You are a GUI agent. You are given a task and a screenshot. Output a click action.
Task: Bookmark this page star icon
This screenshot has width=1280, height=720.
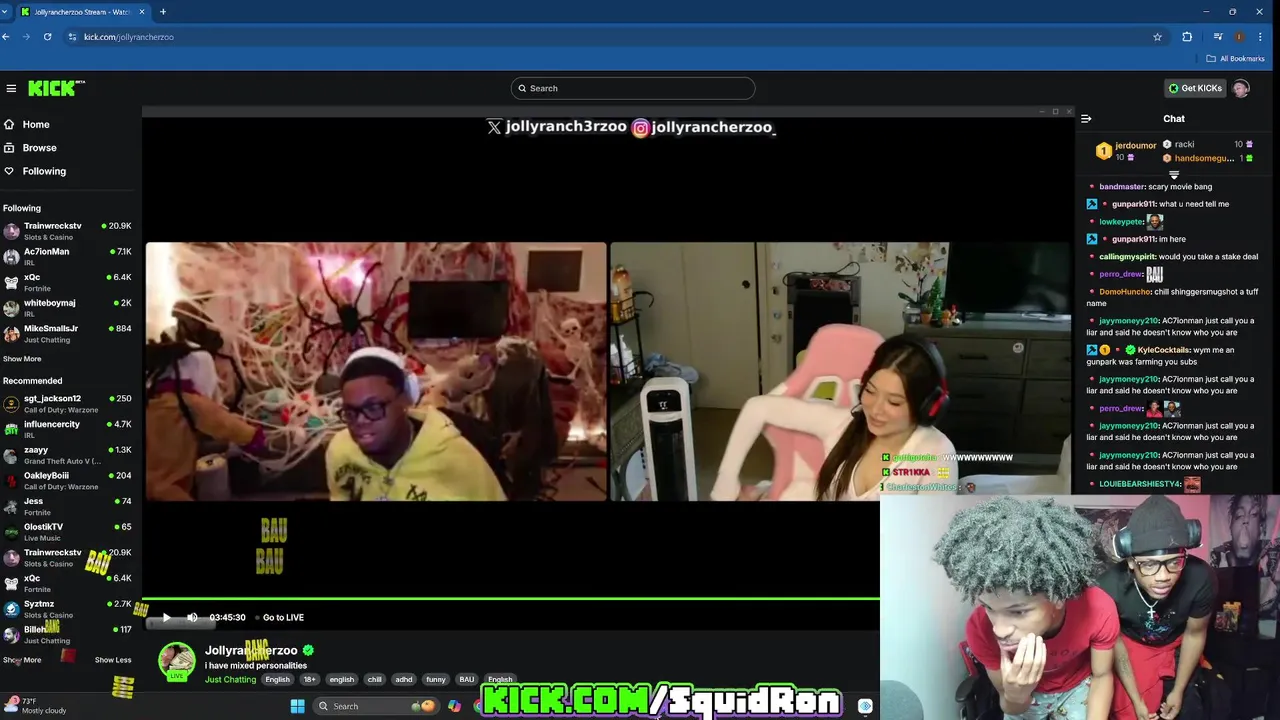[x=1157, y=37]
